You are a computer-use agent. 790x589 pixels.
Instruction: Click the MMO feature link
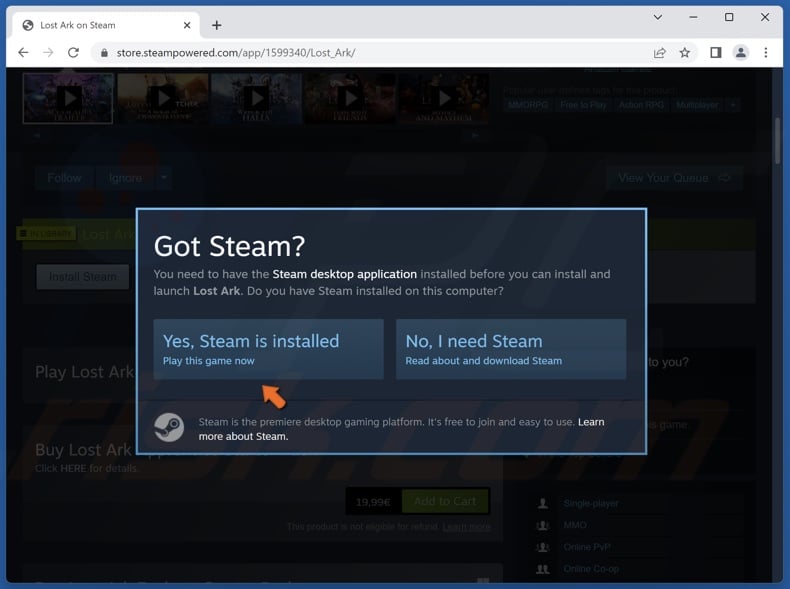tap(575, 525)
